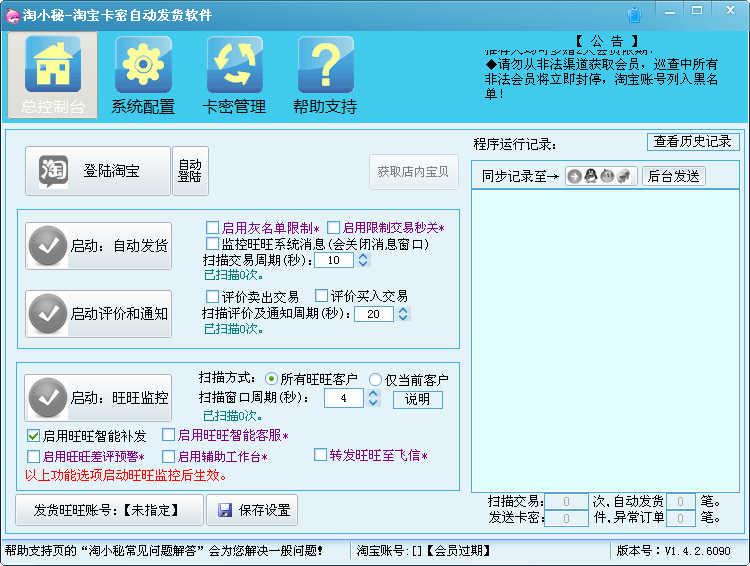The height and width of the screenshot is (566, 750).
Task: Click the 自动发货 count field
Action: click(x=681, y=501)
